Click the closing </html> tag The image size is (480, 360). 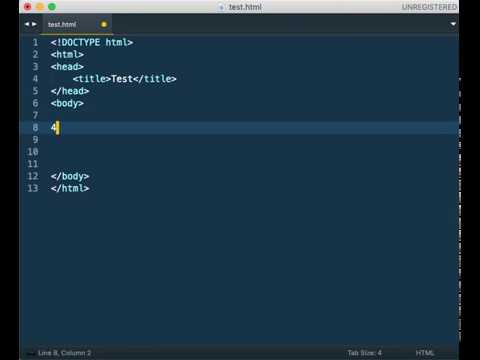click(x=70, y=188)
